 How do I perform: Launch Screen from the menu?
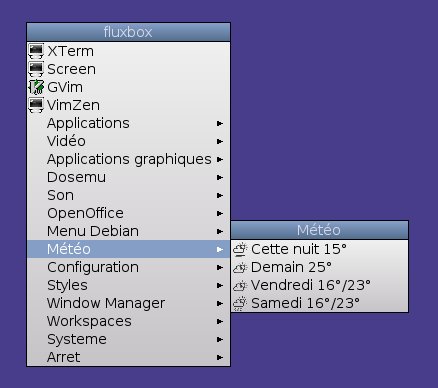[x=128, y=69]
